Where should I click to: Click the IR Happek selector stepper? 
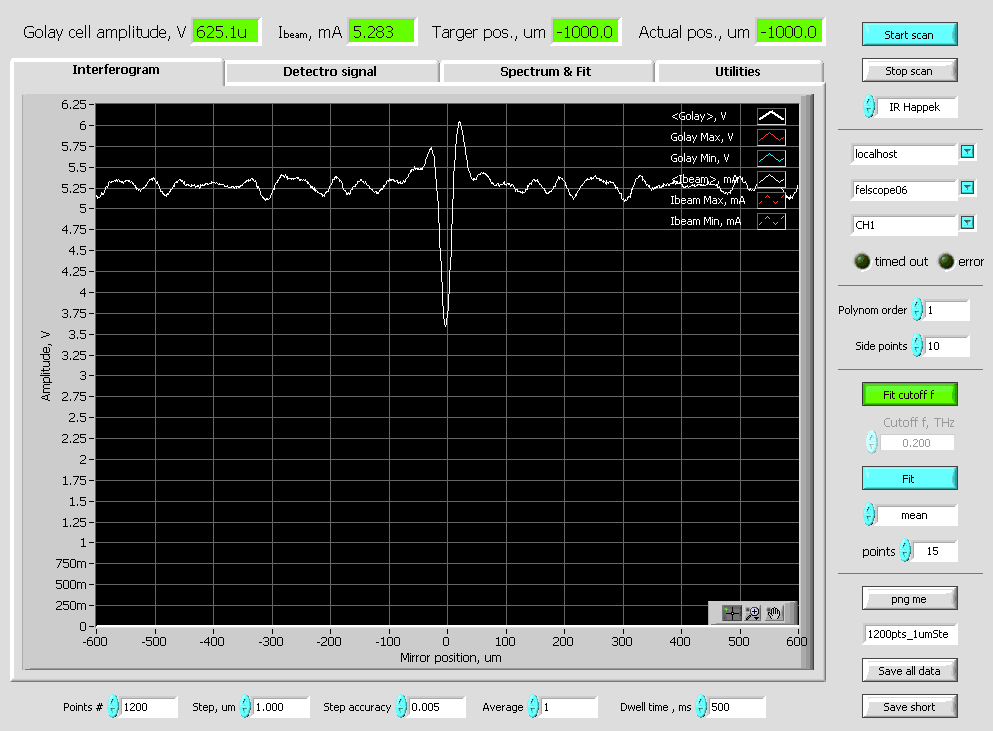[x=870, y=106]
